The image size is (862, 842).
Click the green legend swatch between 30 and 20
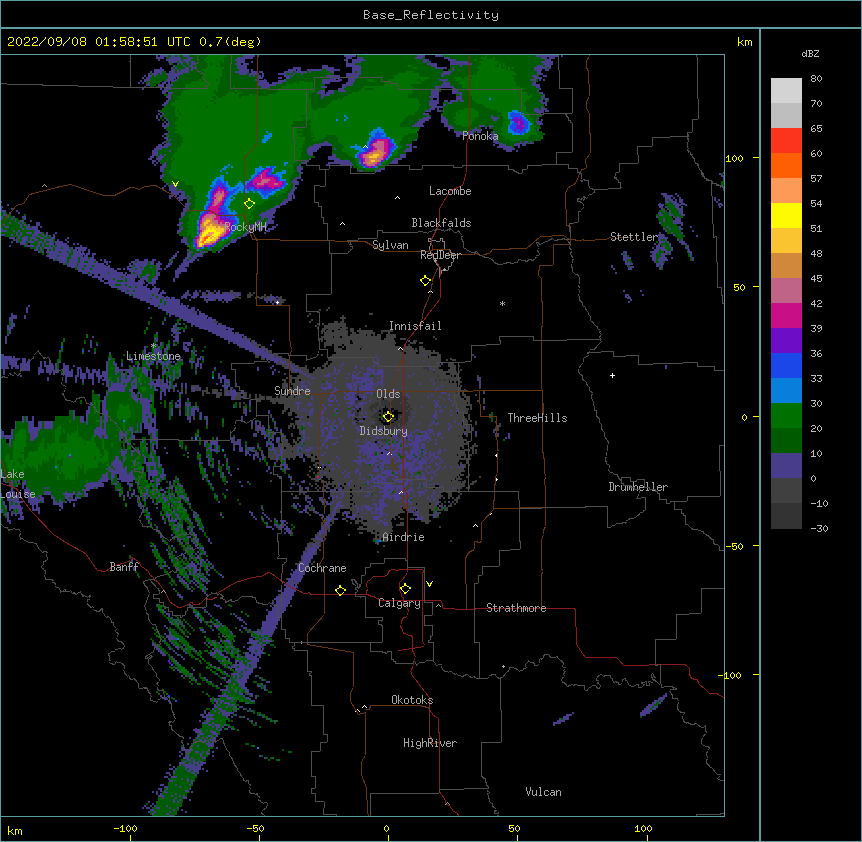pos(786,416)
